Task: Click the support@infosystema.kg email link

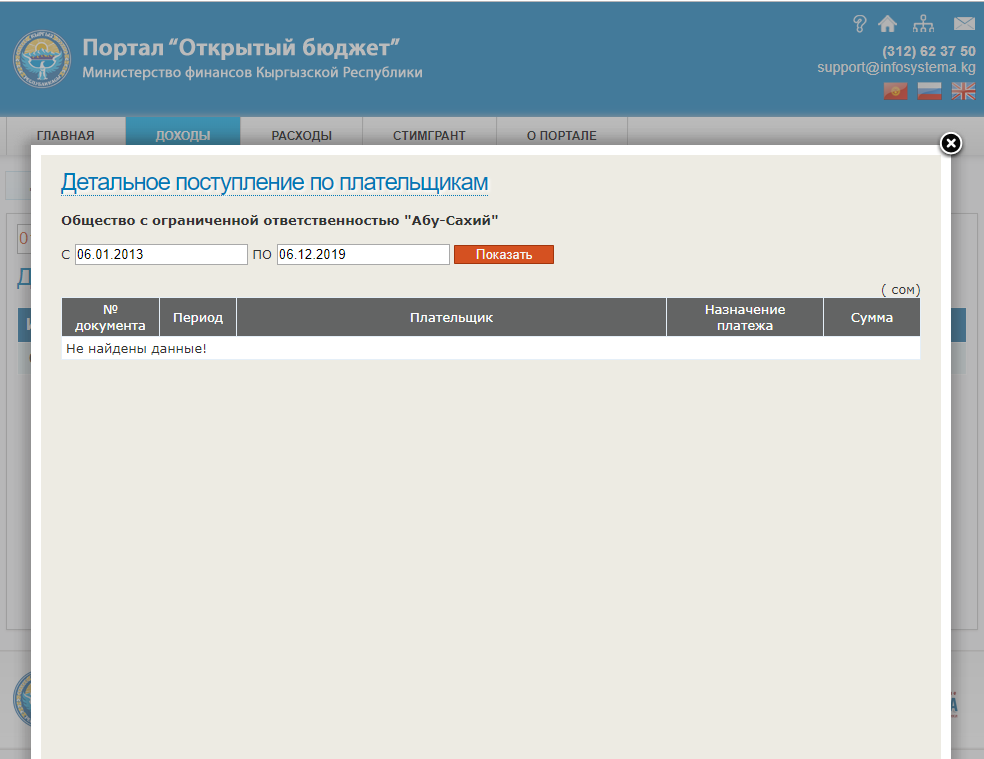Action: [896, 68]
